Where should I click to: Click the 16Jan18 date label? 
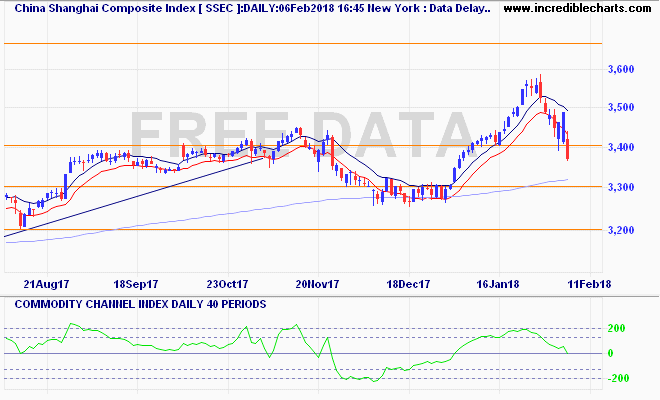[498, 284]
